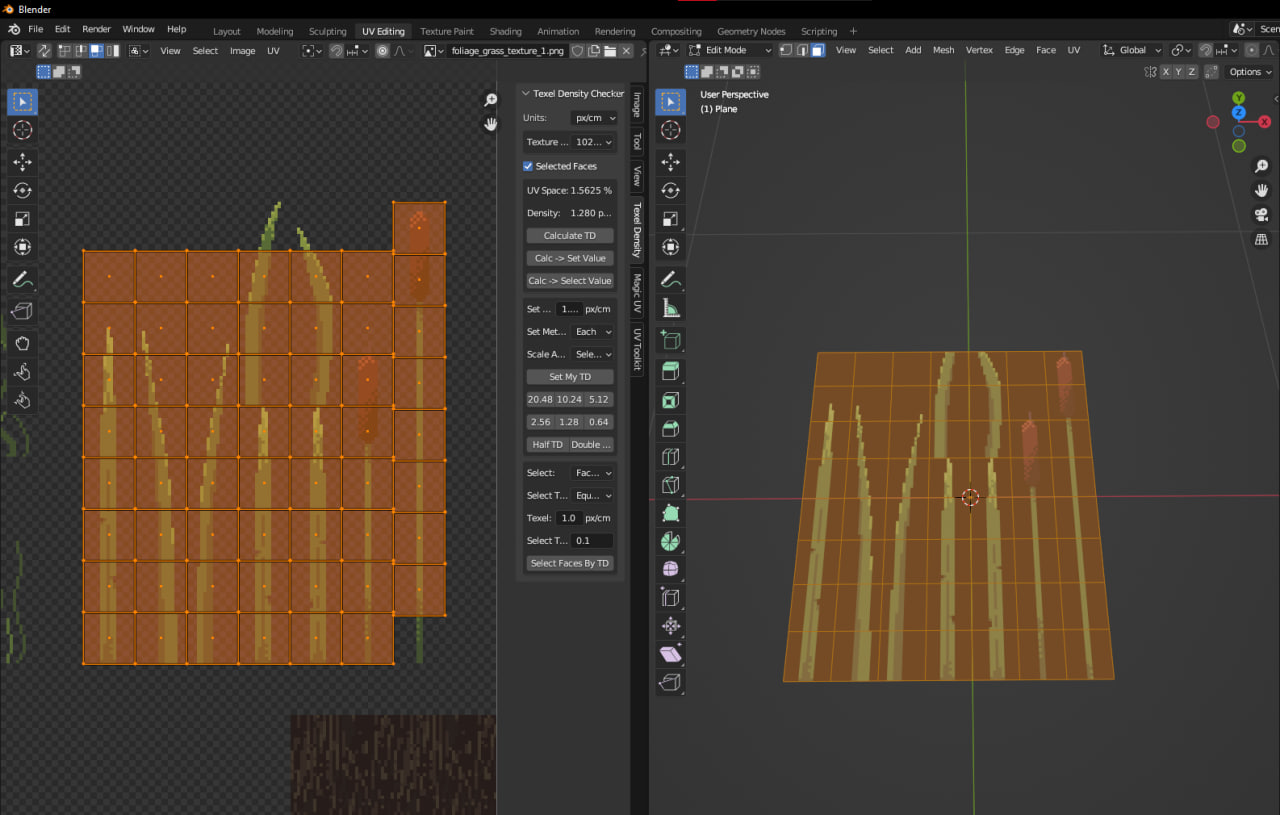The image size is (1280, 815).
Task: Click the Texel value field showing 1.0
Action: 568,518
